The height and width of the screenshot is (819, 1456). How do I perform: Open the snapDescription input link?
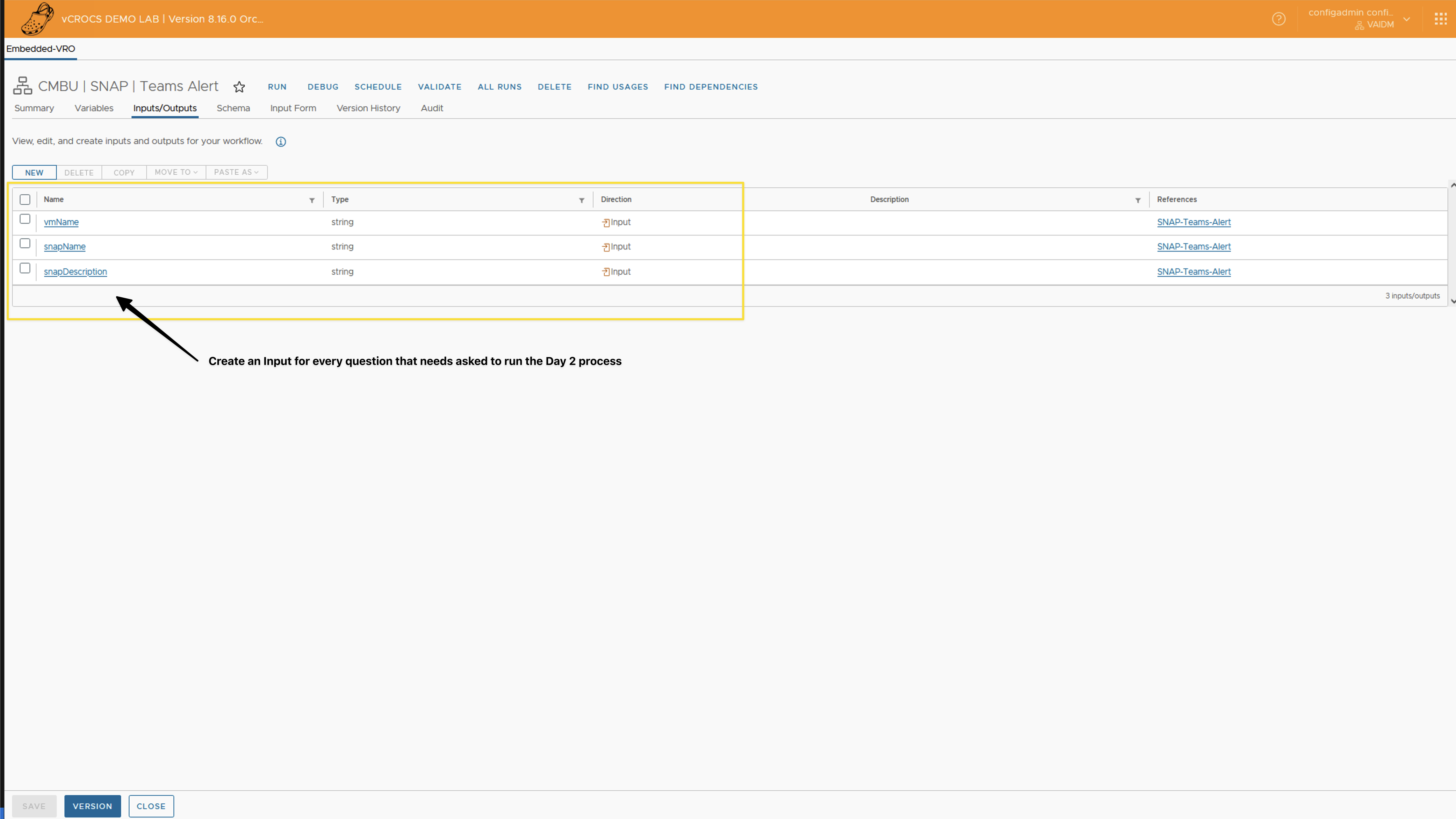75,272
